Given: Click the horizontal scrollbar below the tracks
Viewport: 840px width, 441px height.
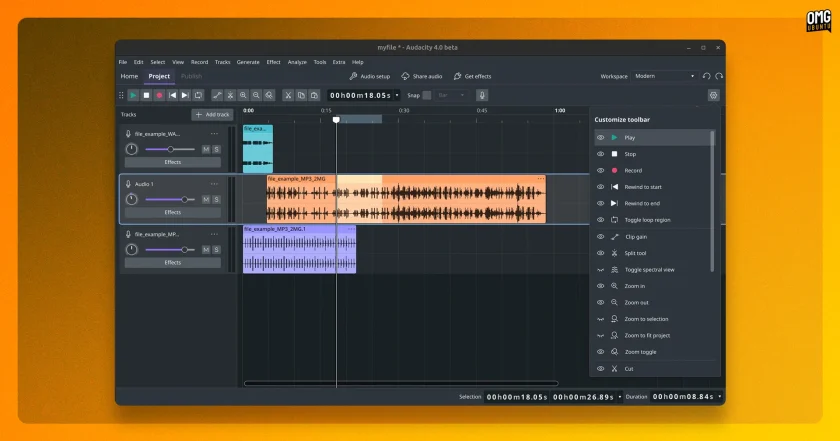Looking at the screenshot, I should coord(401,383).
